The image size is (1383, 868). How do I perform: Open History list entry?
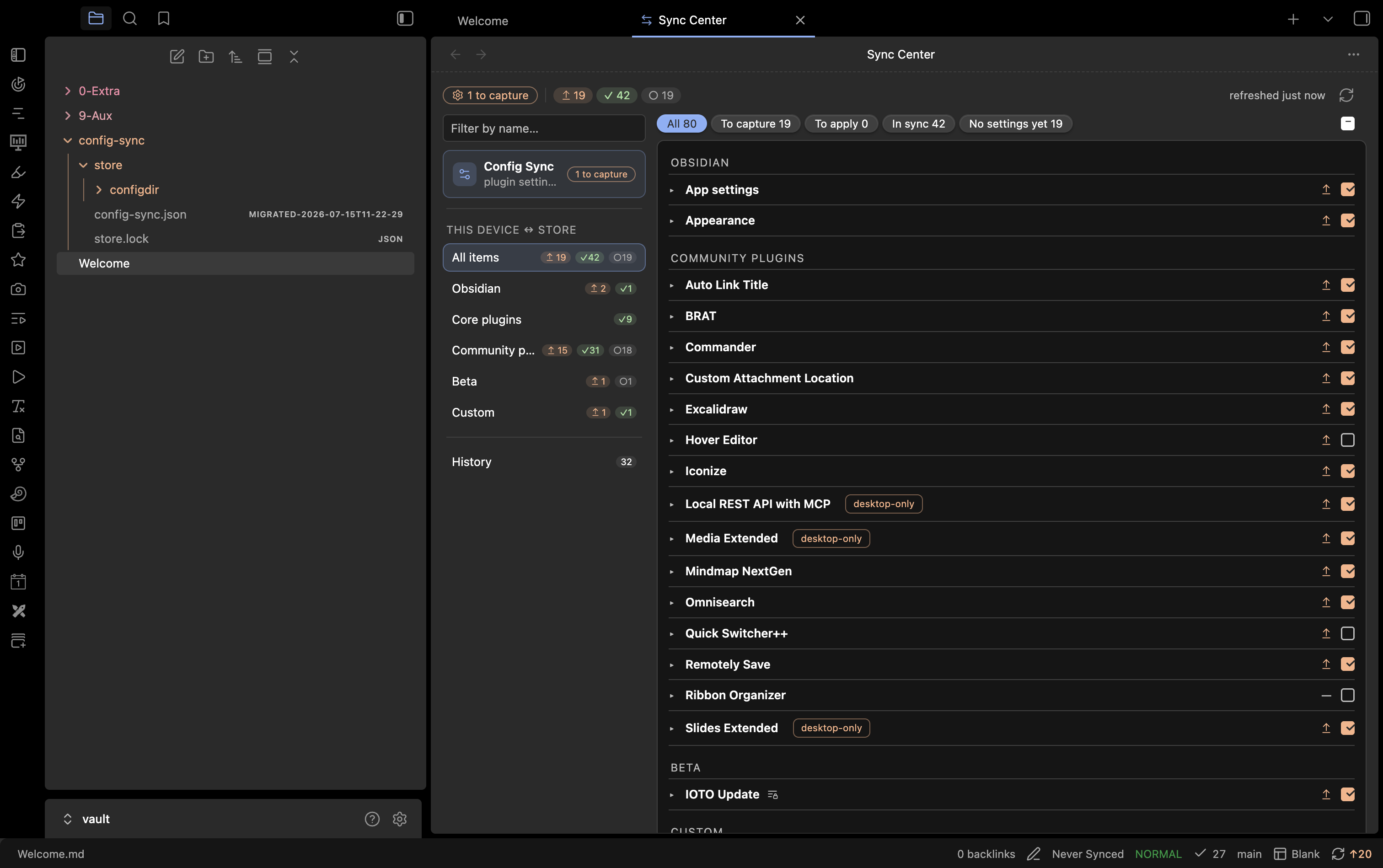coord(544,461)
